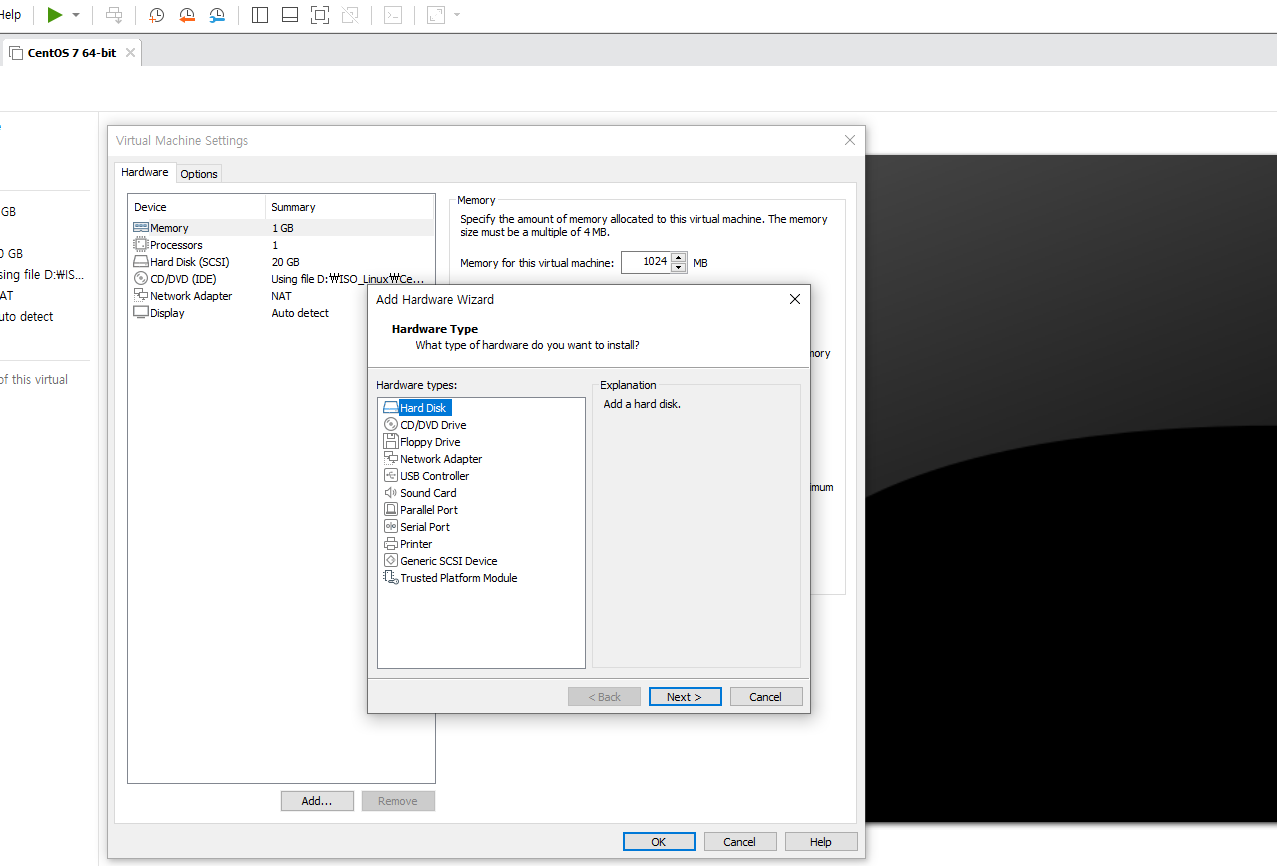Click the Add... button in settings
Image resolution: width=1277 pixels, height=866 pixels.
[317, 801]
